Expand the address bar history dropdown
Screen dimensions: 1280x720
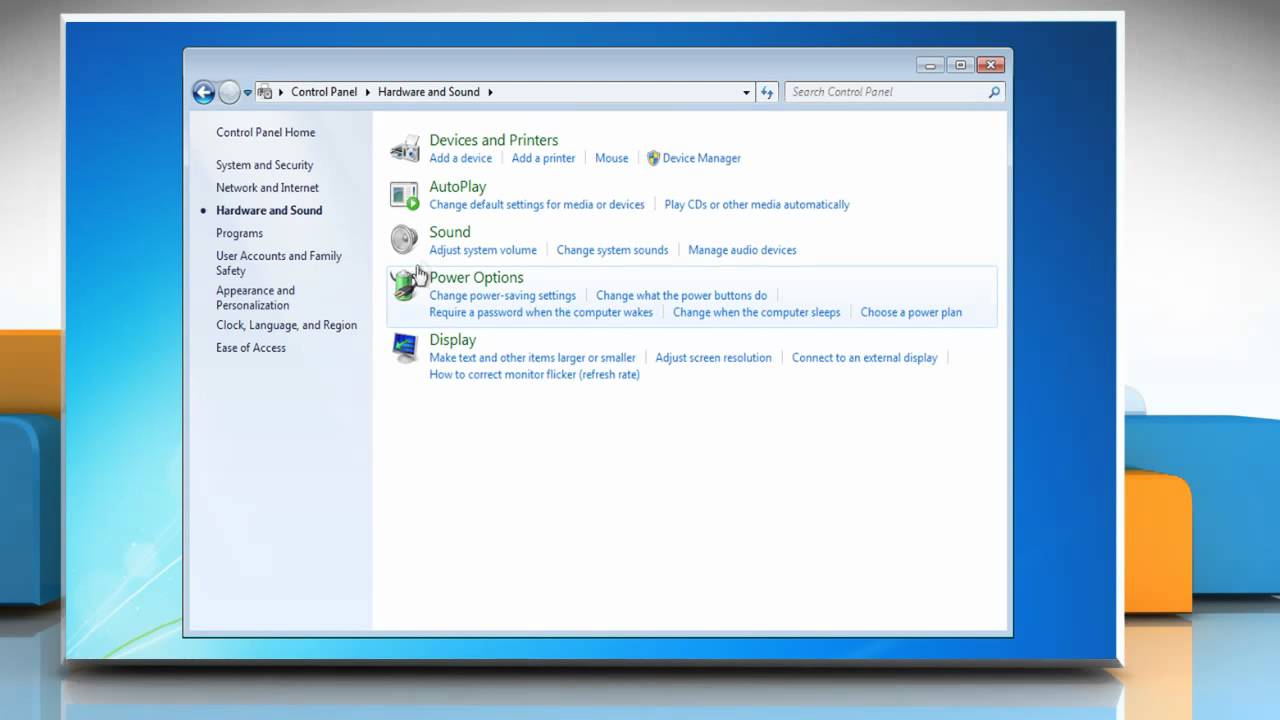coord(746,92)
